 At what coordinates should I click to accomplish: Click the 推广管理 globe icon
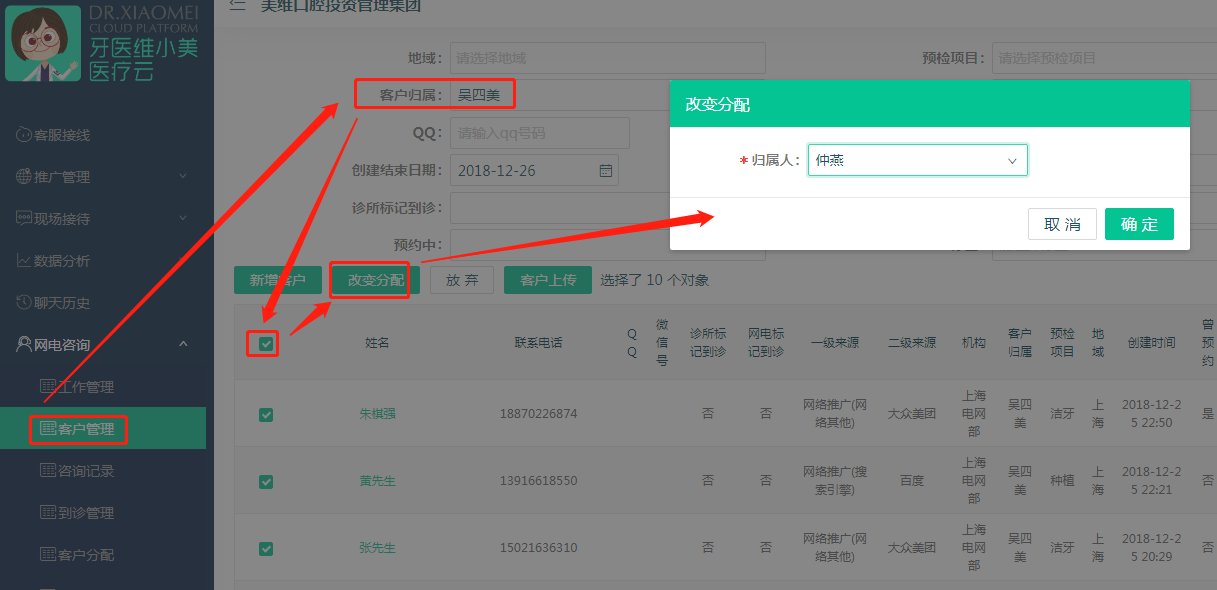click(24, 177)
